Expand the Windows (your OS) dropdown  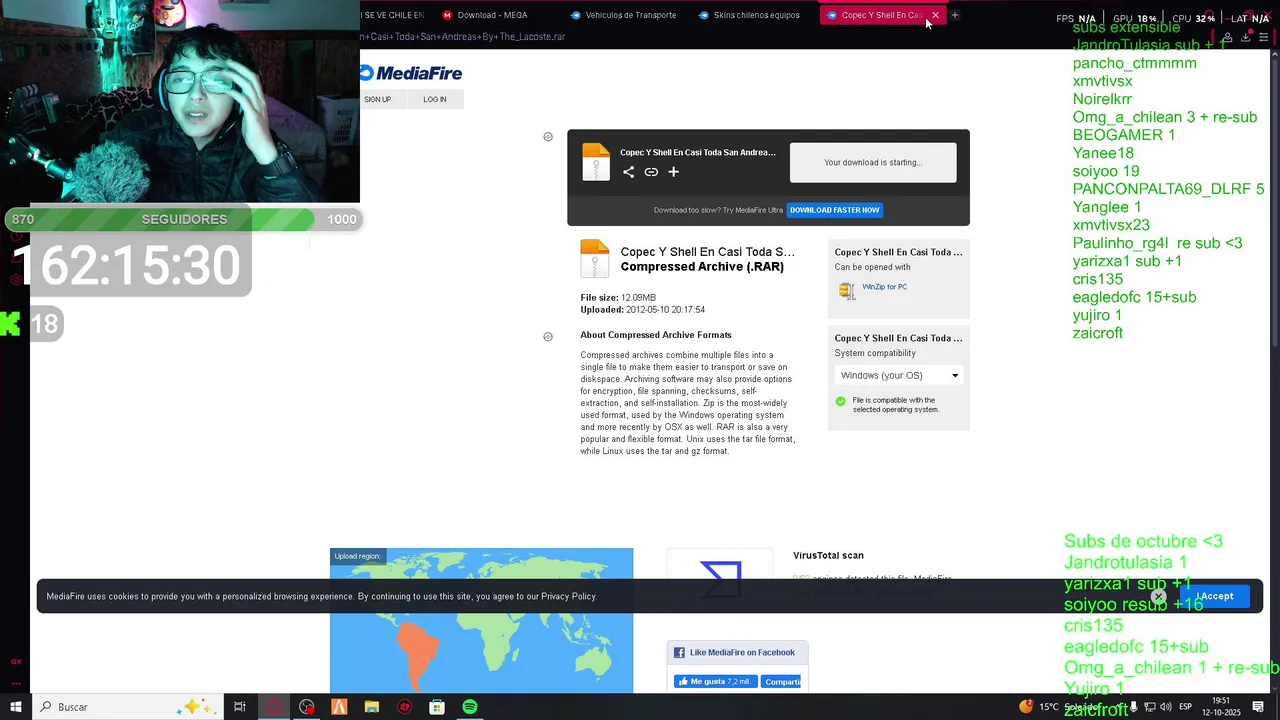[899, 376]
